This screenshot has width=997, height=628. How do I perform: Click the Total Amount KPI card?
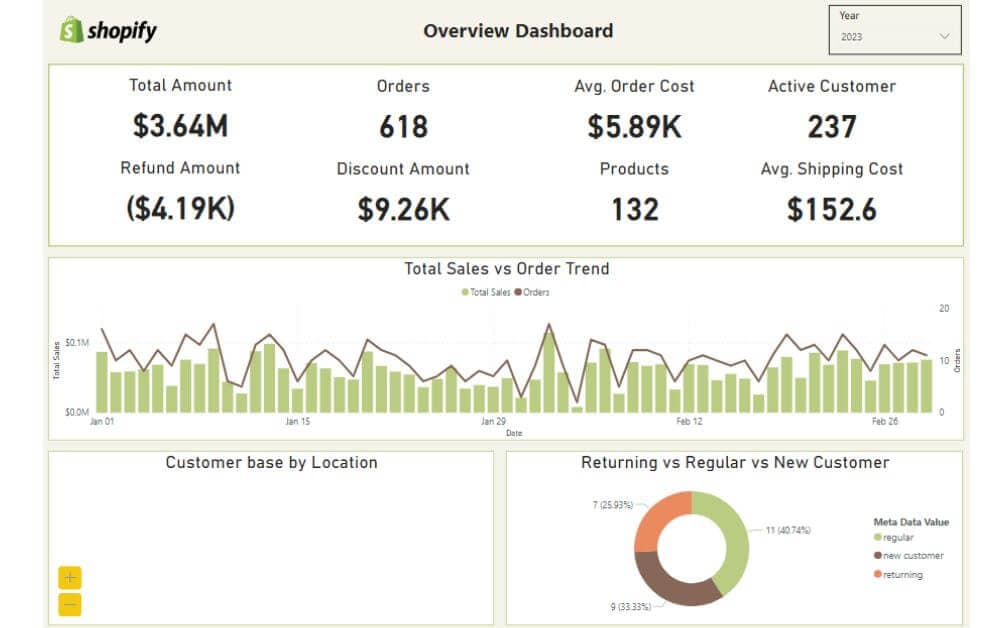pos(180,107)
